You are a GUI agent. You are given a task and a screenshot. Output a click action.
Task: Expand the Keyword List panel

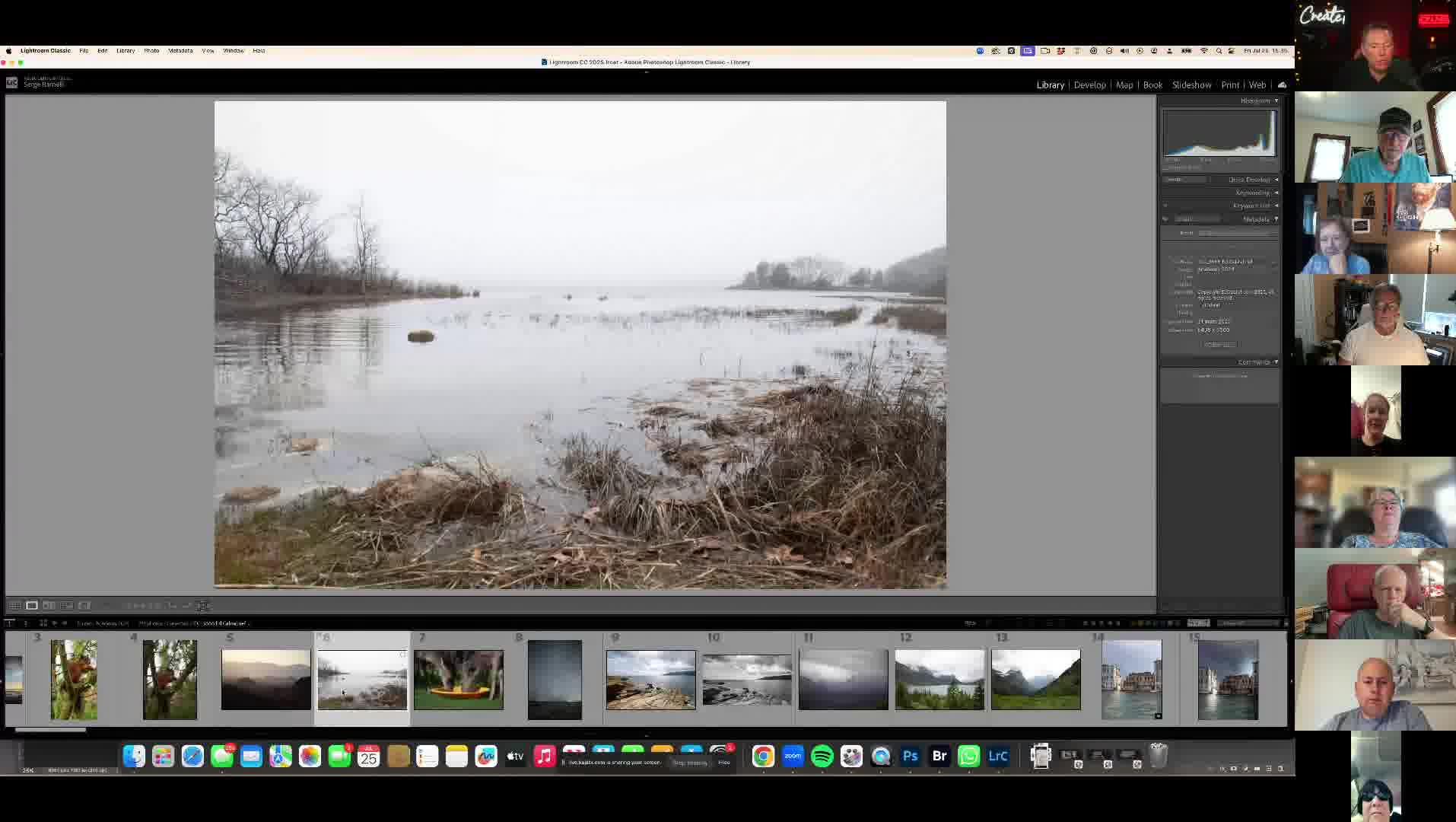coord(1255,205)
